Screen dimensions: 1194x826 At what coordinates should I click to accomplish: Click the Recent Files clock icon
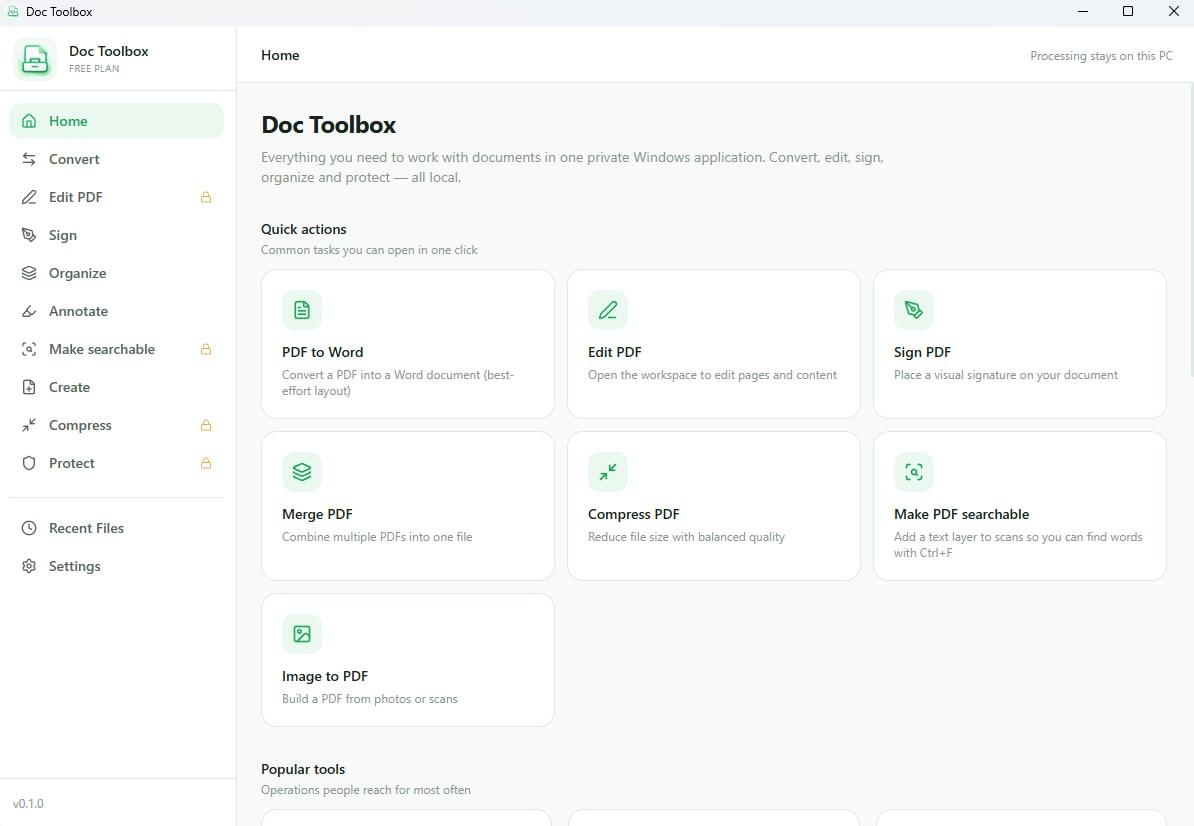tap(29, 528)
